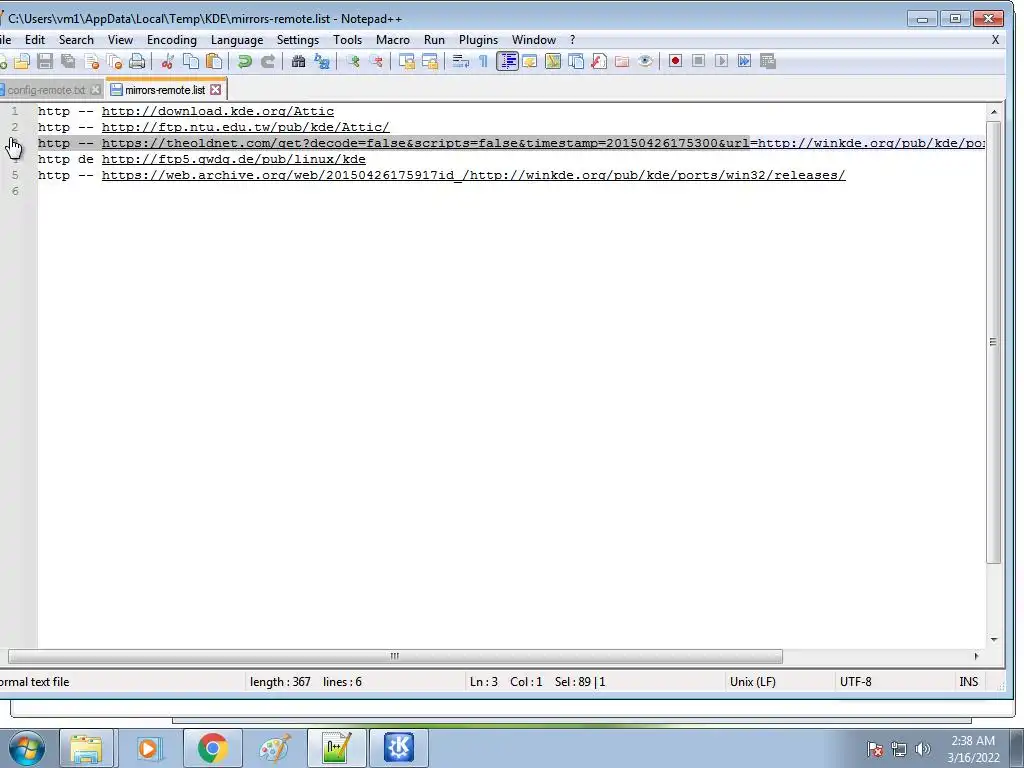1024x768 pixels.
Task: Click the Close All documents toolbar icon
Action: (x=115, y=61)
